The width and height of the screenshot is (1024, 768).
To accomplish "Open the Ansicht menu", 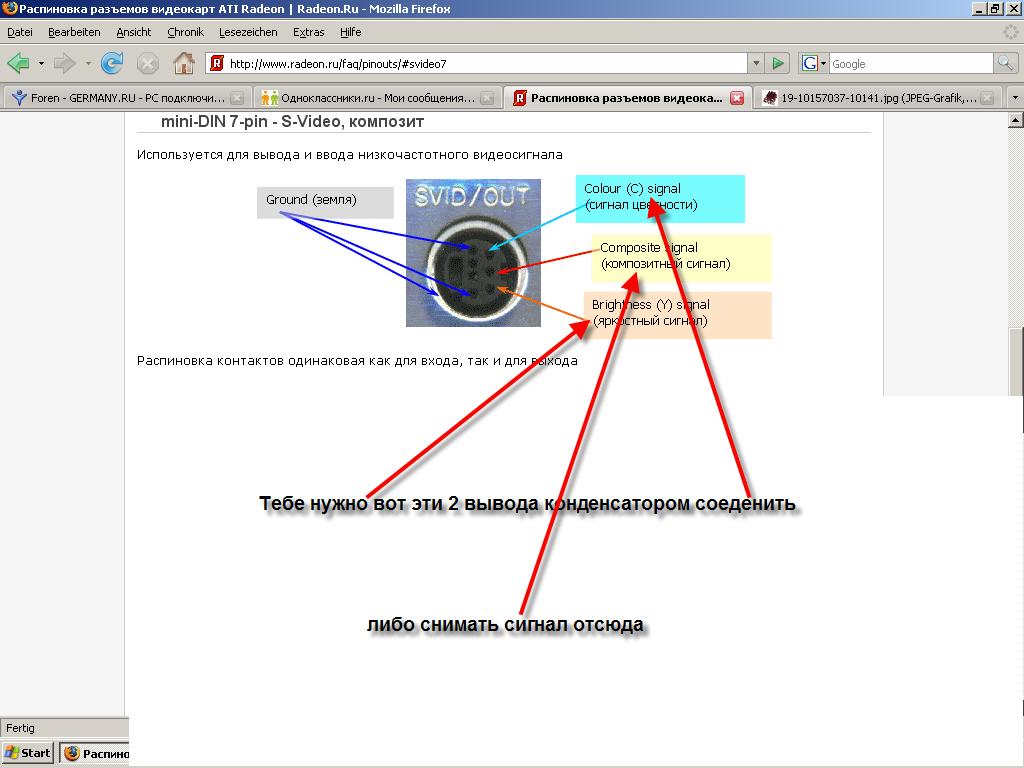I will tap(133, 32).
